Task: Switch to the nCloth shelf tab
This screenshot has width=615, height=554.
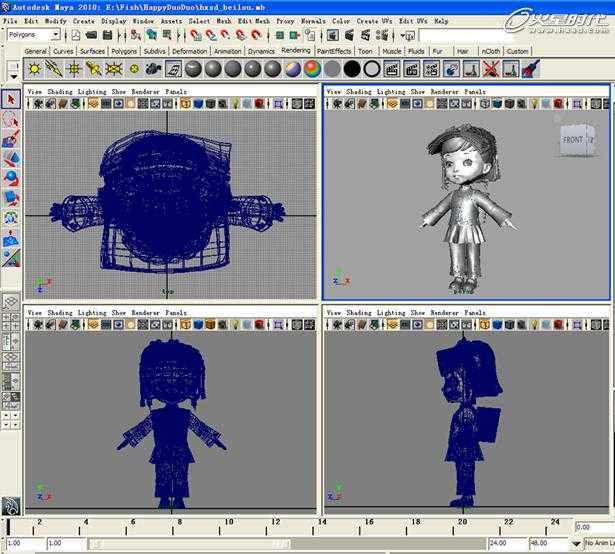Action: [x=491, y=51]
